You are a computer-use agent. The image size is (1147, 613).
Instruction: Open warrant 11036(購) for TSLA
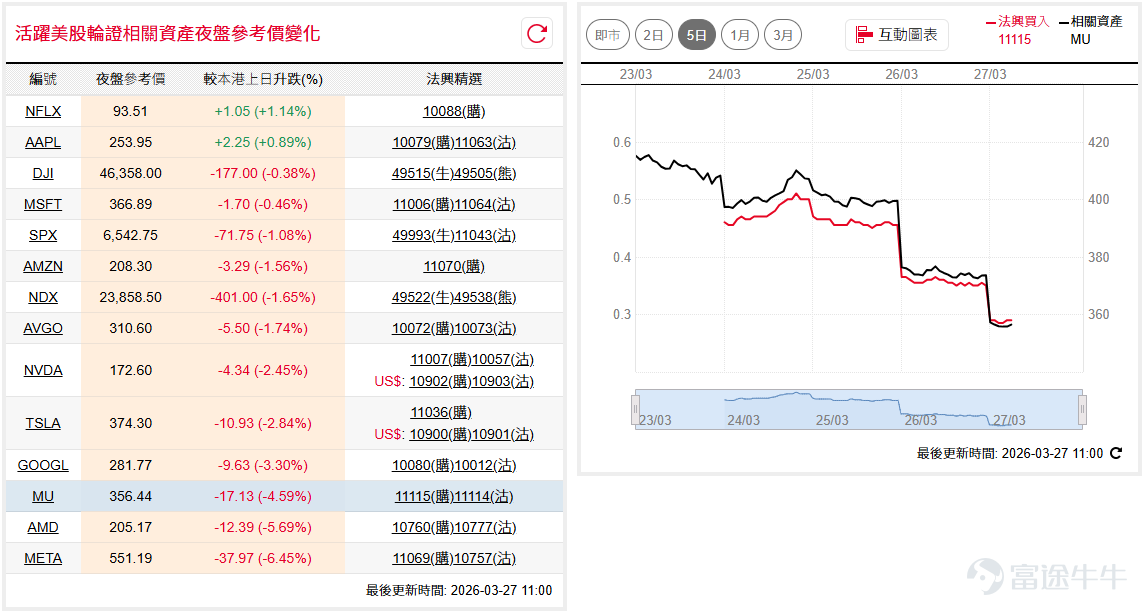click(x=441, y=413)
